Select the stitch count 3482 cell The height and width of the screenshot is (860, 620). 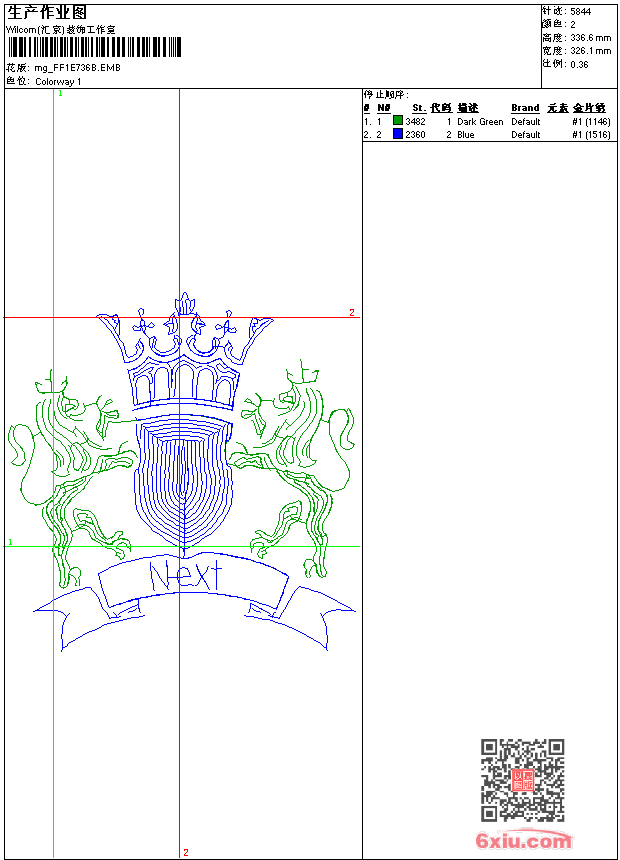click(415, 121)
